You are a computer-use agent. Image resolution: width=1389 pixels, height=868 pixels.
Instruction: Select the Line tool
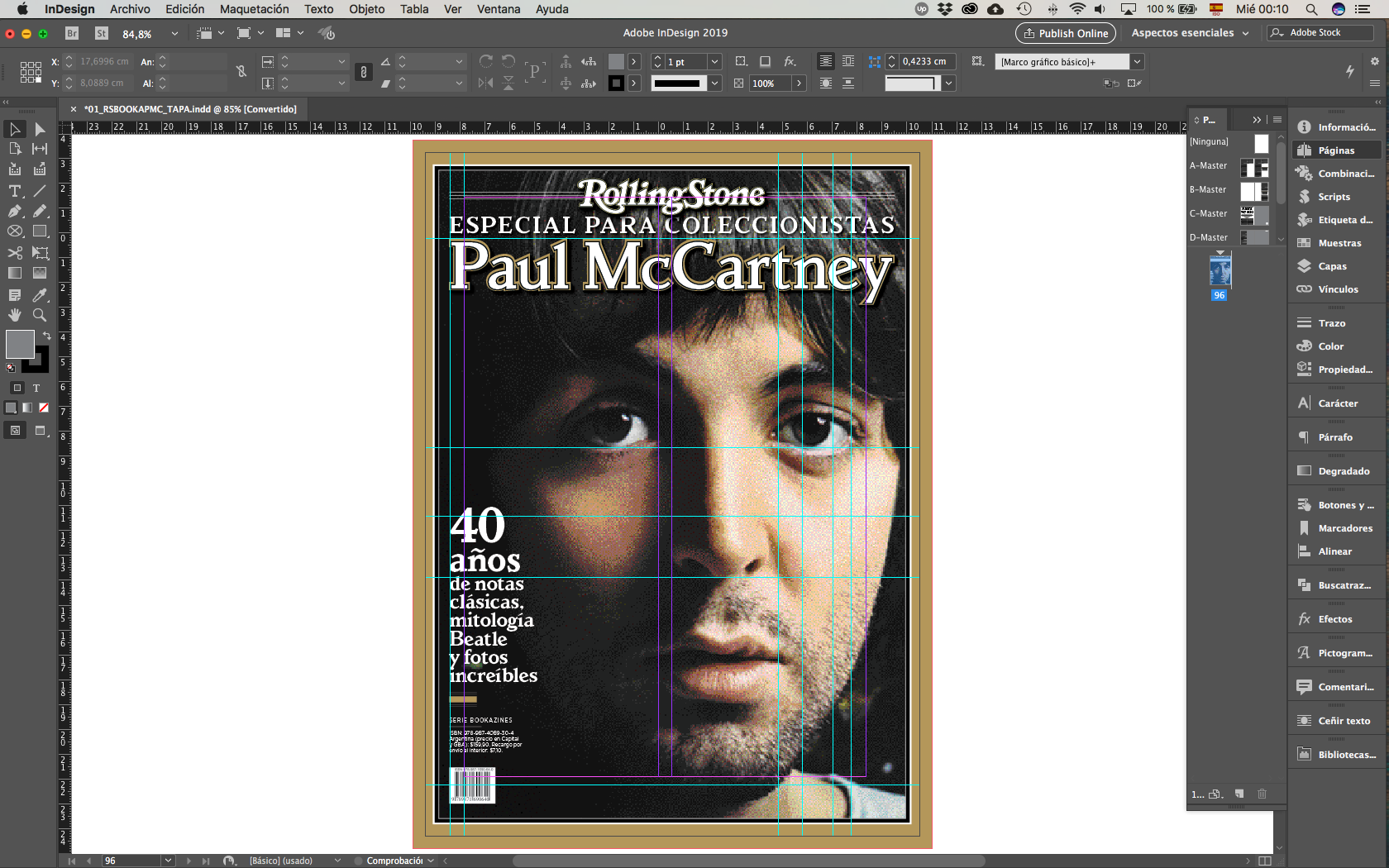click(40, 191)
